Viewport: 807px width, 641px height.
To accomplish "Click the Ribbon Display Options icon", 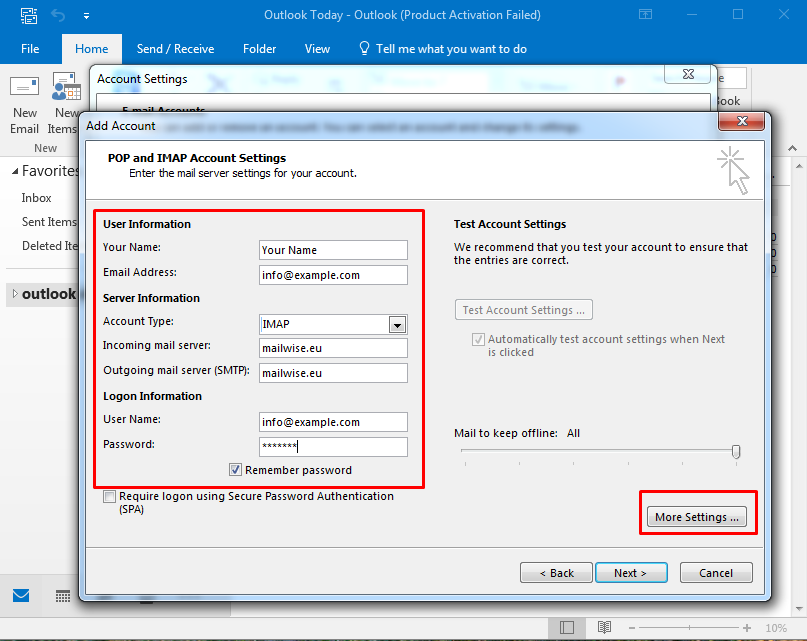I will (645, 14).
